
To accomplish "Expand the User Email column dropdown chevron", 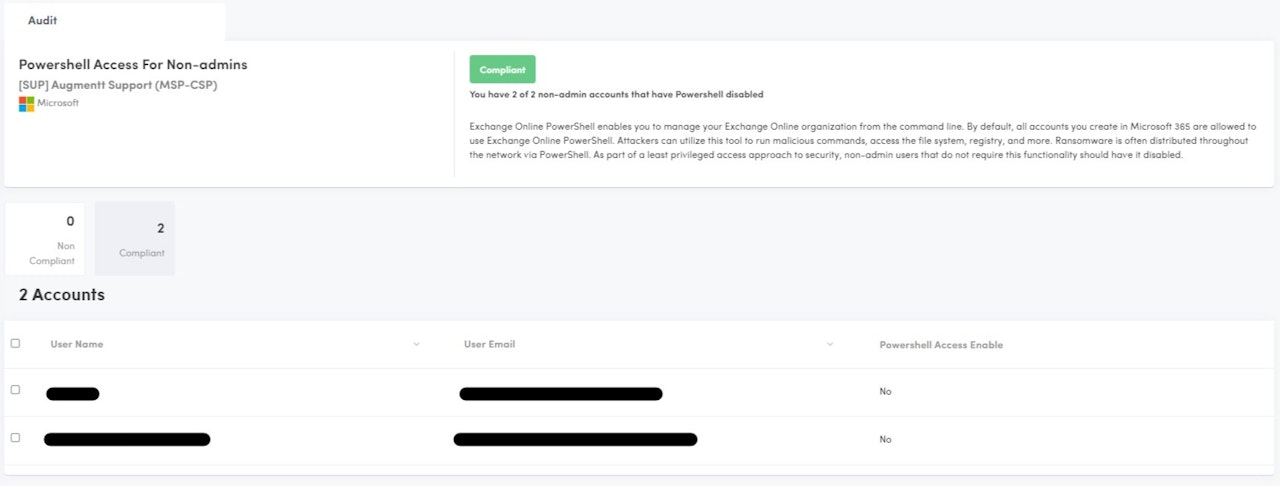I will point(830,345).
